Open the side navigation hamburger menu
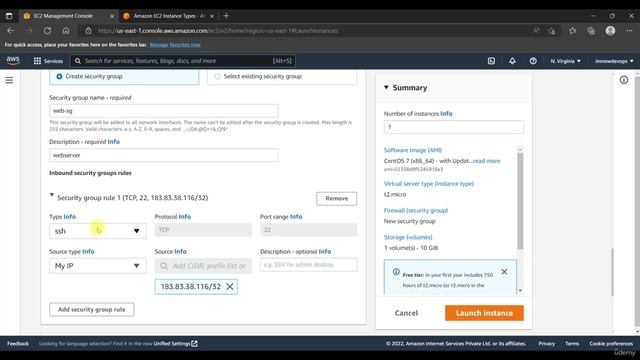 point(9,80)
